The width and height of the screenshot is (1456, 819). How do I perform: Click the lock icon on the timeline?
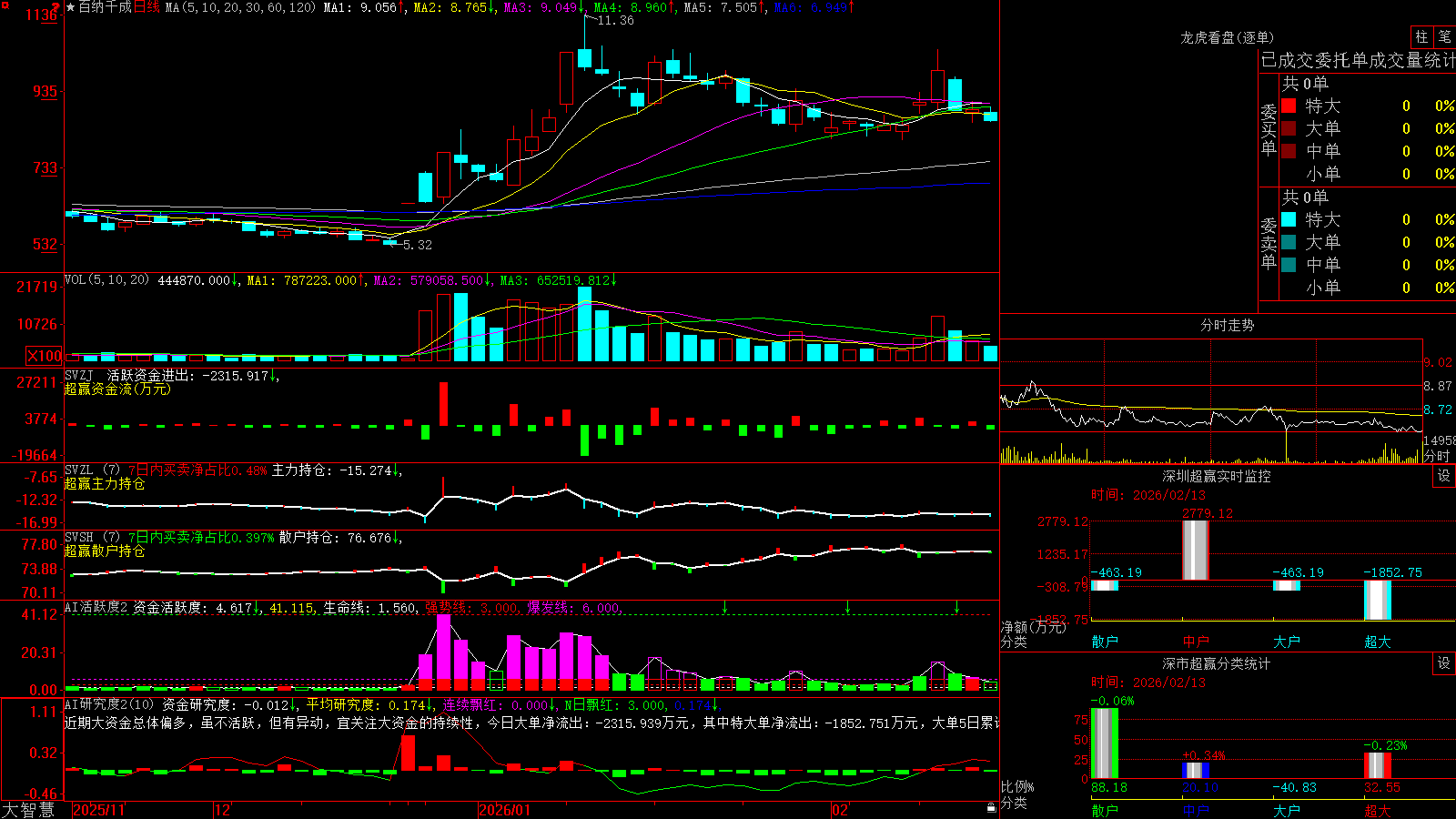click(x=991, y=808)
